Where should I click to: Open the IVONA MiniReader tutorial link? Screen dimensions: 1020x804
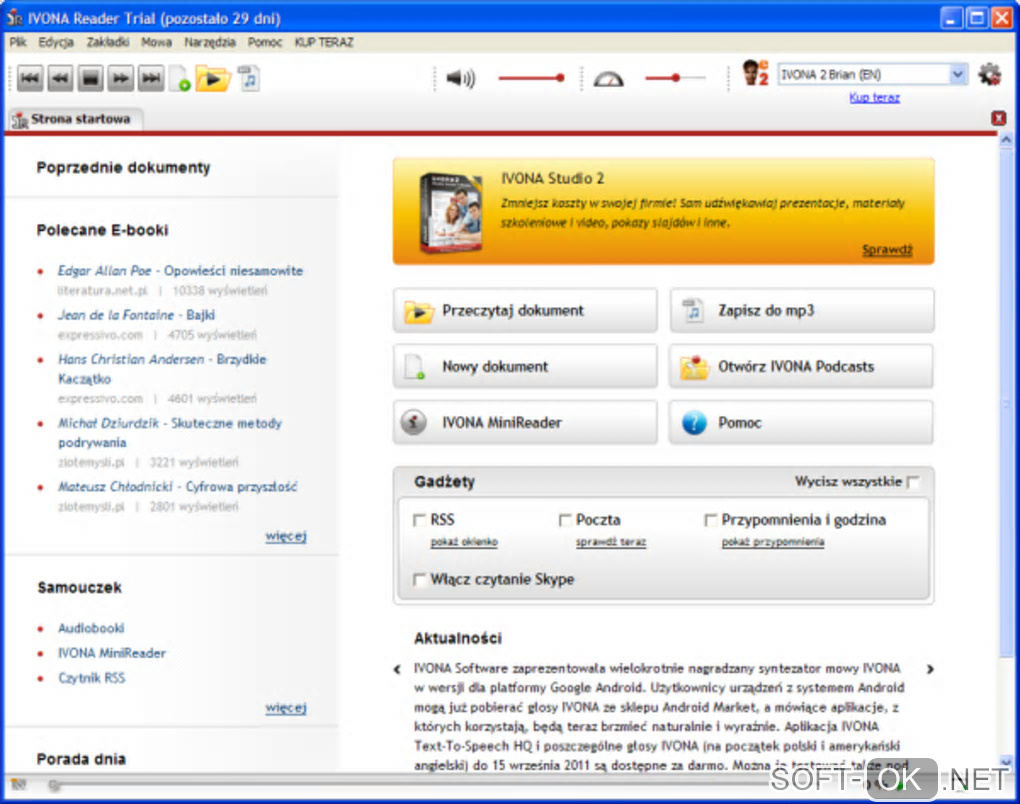(x=112, y=653)
